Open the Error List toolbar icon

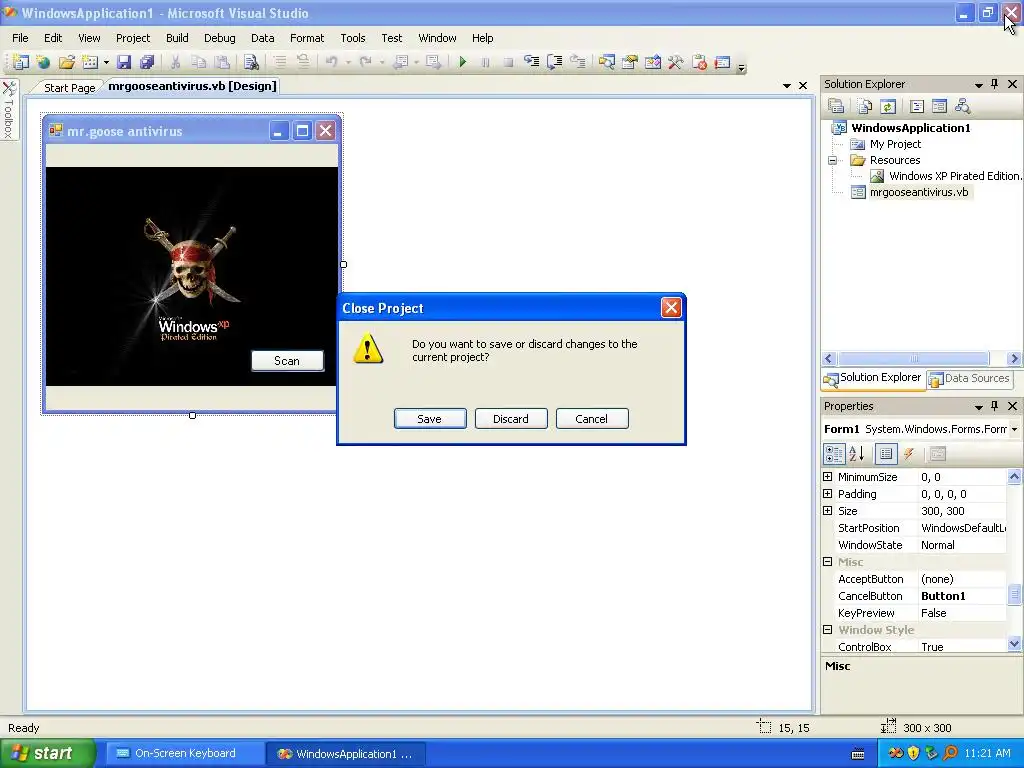point(699,62)
